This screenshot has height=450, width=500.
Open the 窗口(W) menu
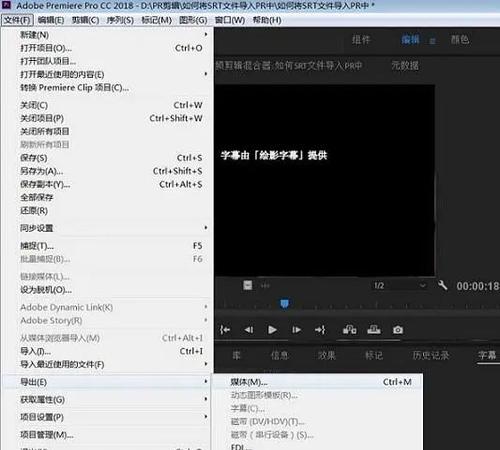coord(230,20)
